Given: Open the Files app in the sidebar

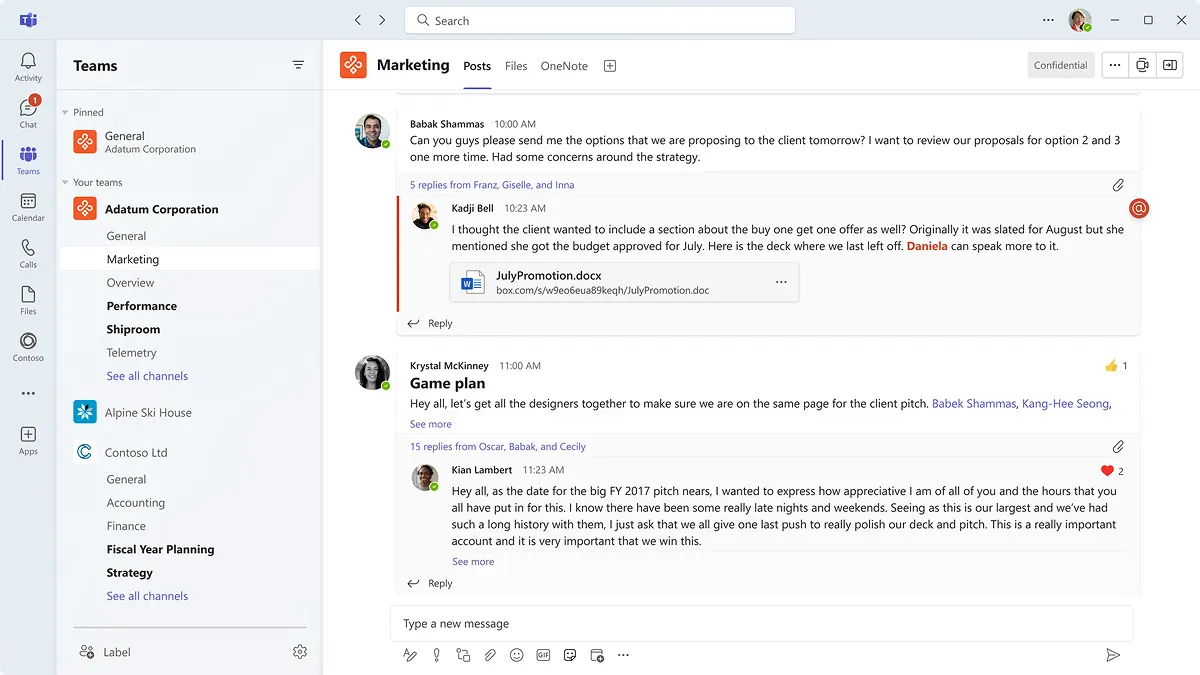Looking at the screenshot, I should click(28, 300).
